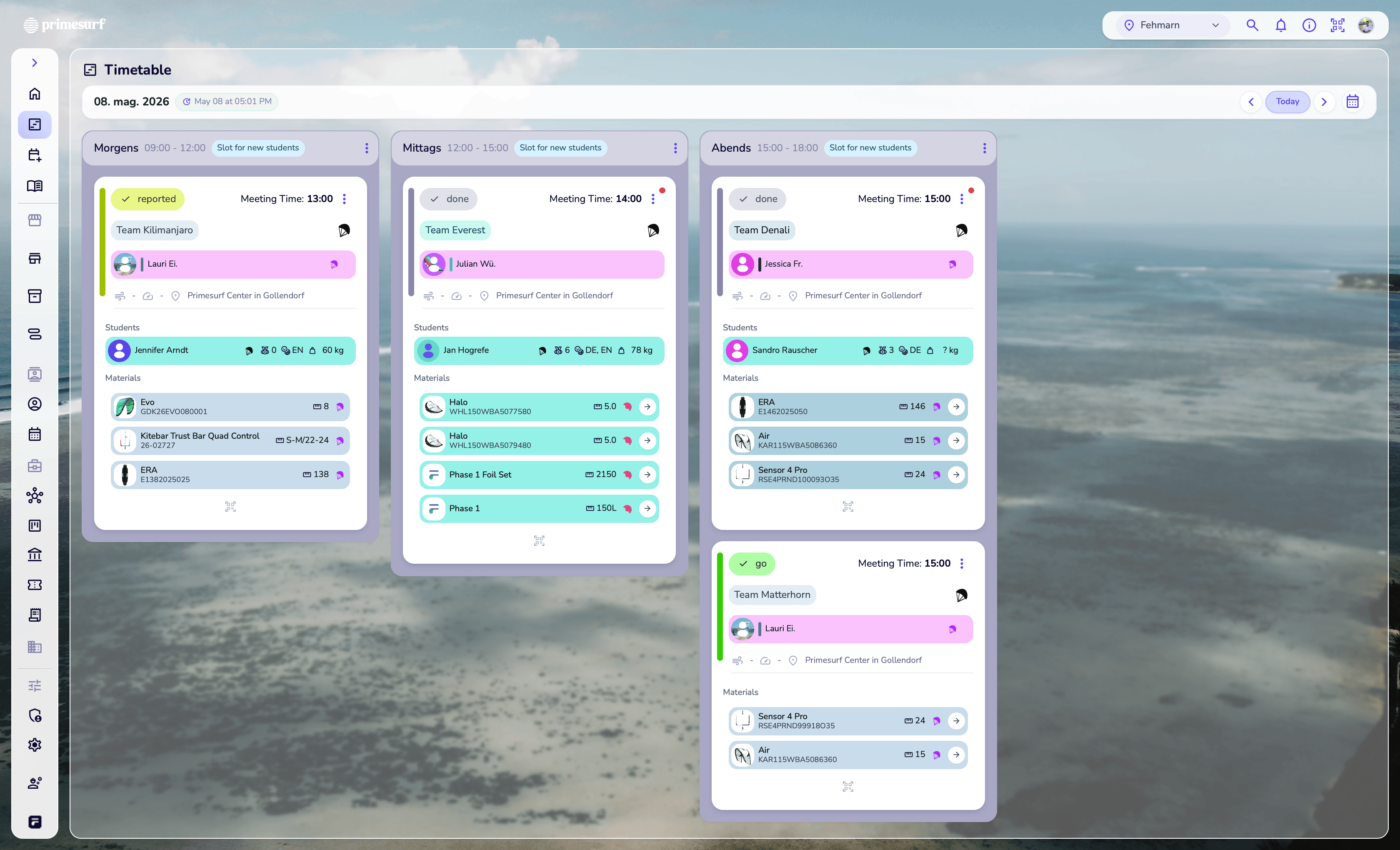The image size is (1400, 850).
Task: Toggle the 'reported' status on Team Kilimanjaro
Action: [148, 199]
